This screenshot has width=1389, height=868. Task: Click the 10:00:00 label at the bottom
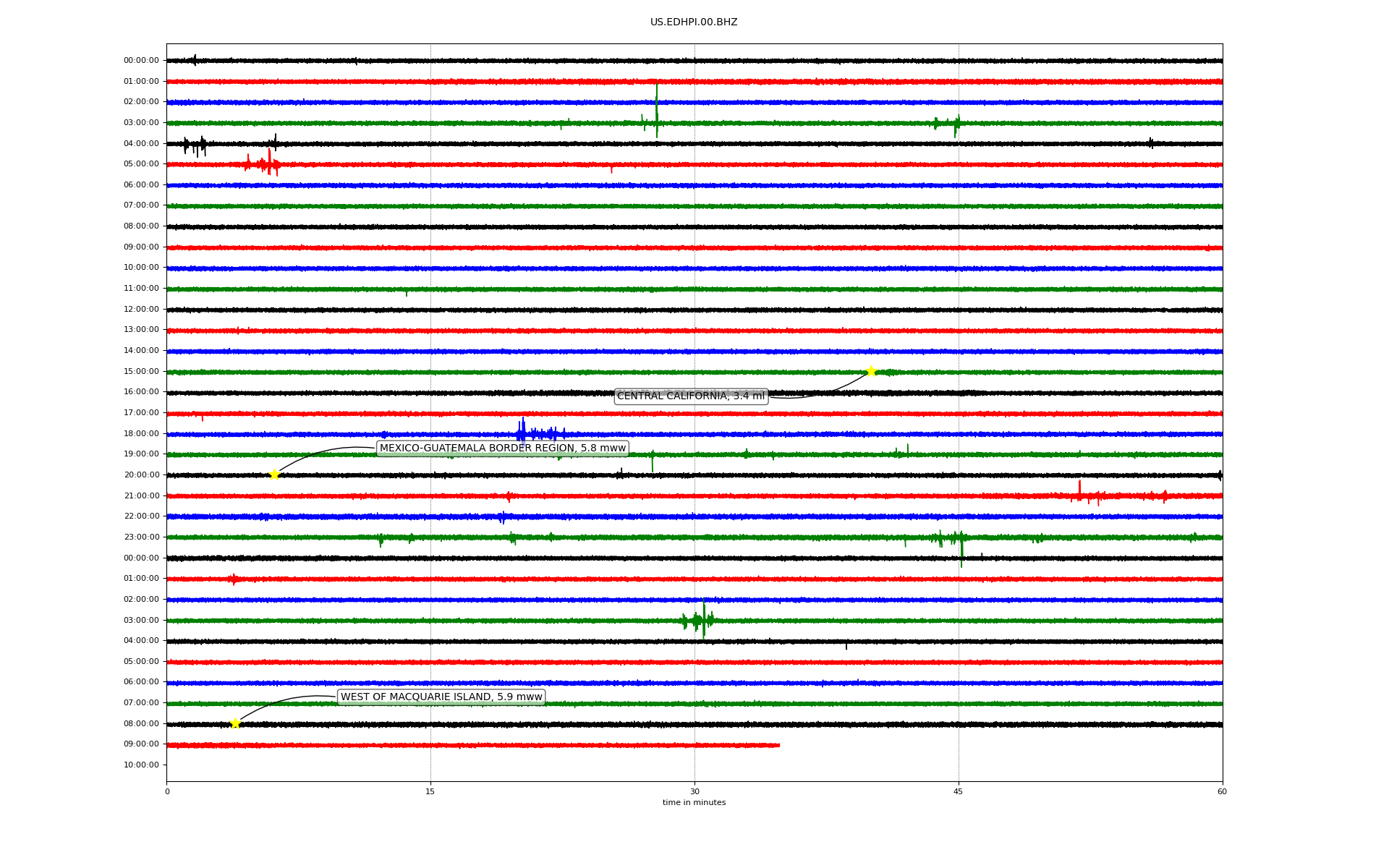141,765
